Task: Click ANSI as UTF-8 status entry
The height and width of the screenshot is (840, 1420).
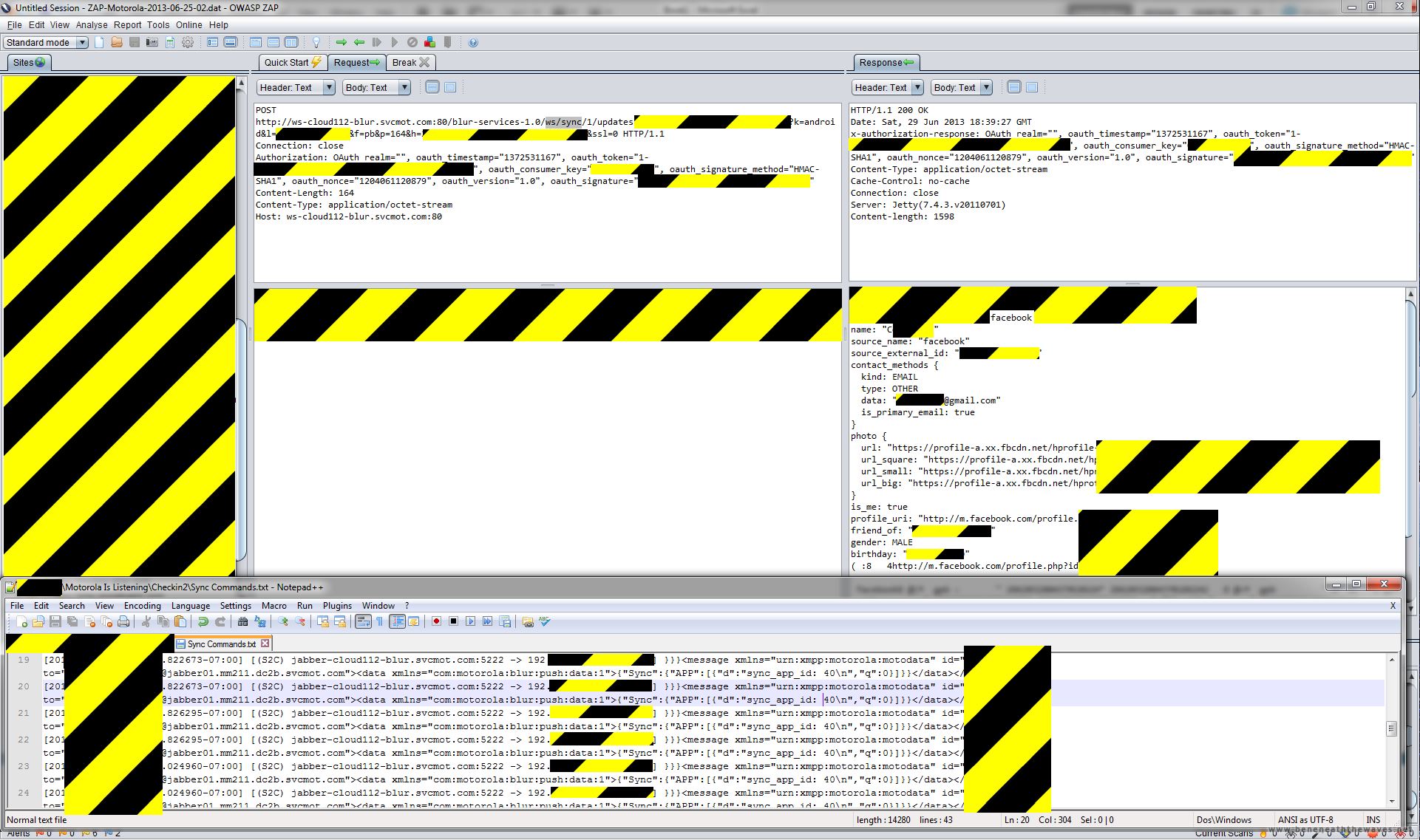Action: tap(1305, 820)
